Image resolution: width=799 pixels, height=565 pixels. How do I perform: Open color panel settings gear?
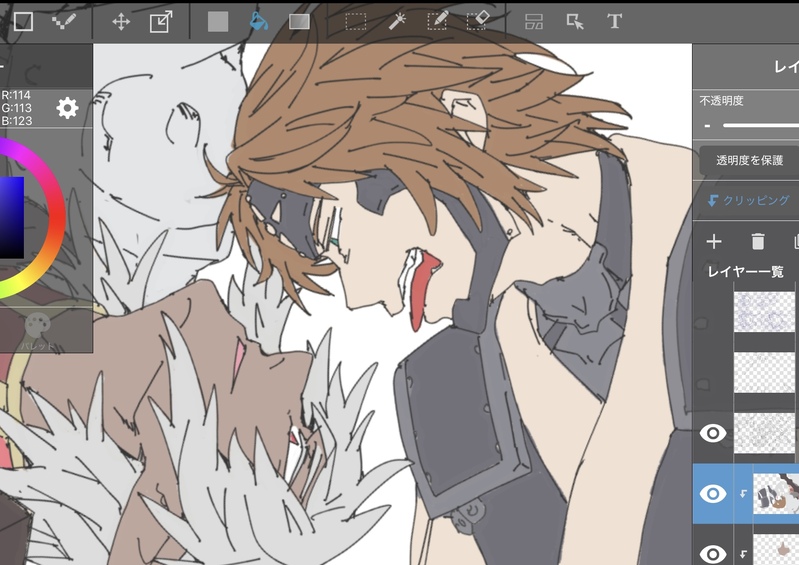(67, 108)
